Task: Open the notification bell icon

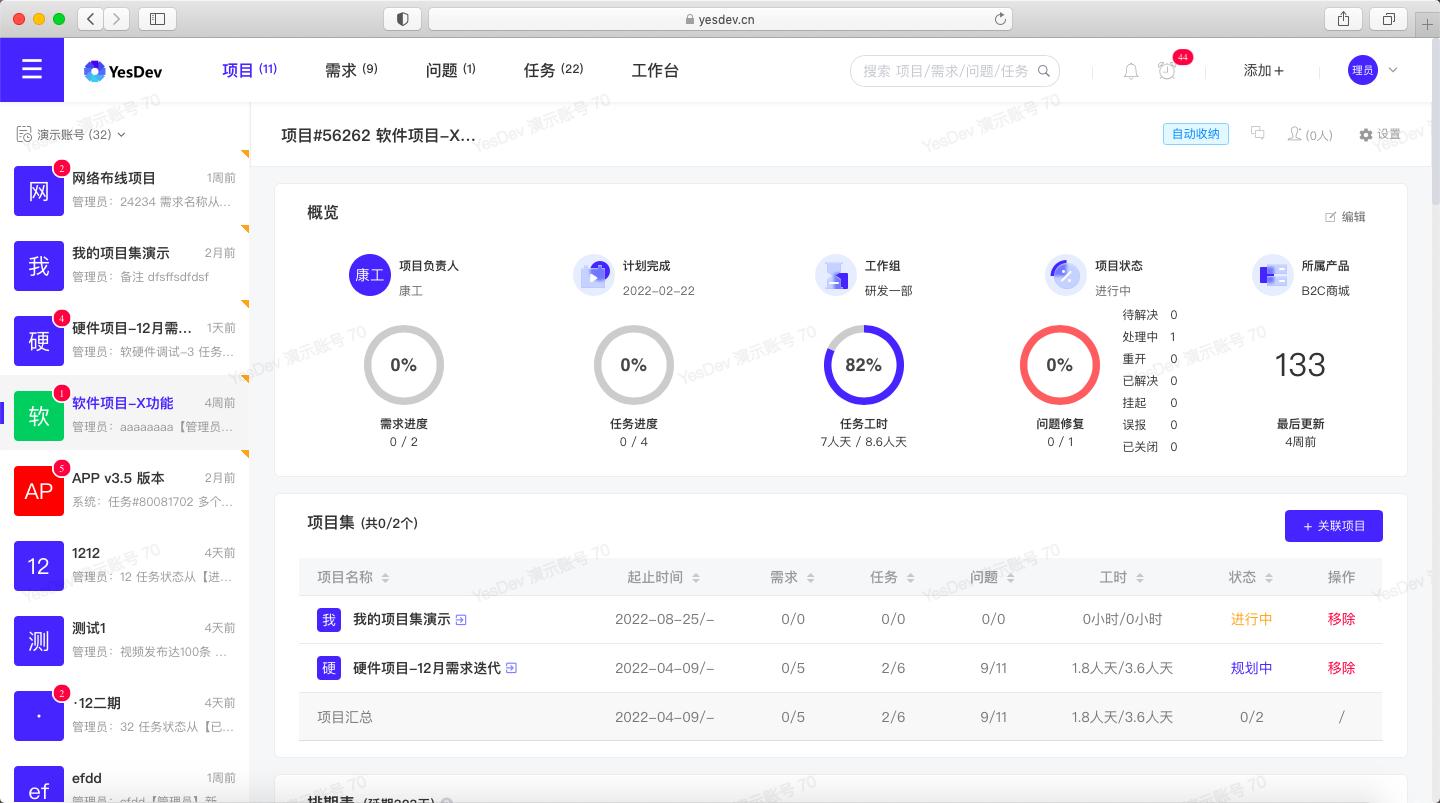Action: 1129,70
